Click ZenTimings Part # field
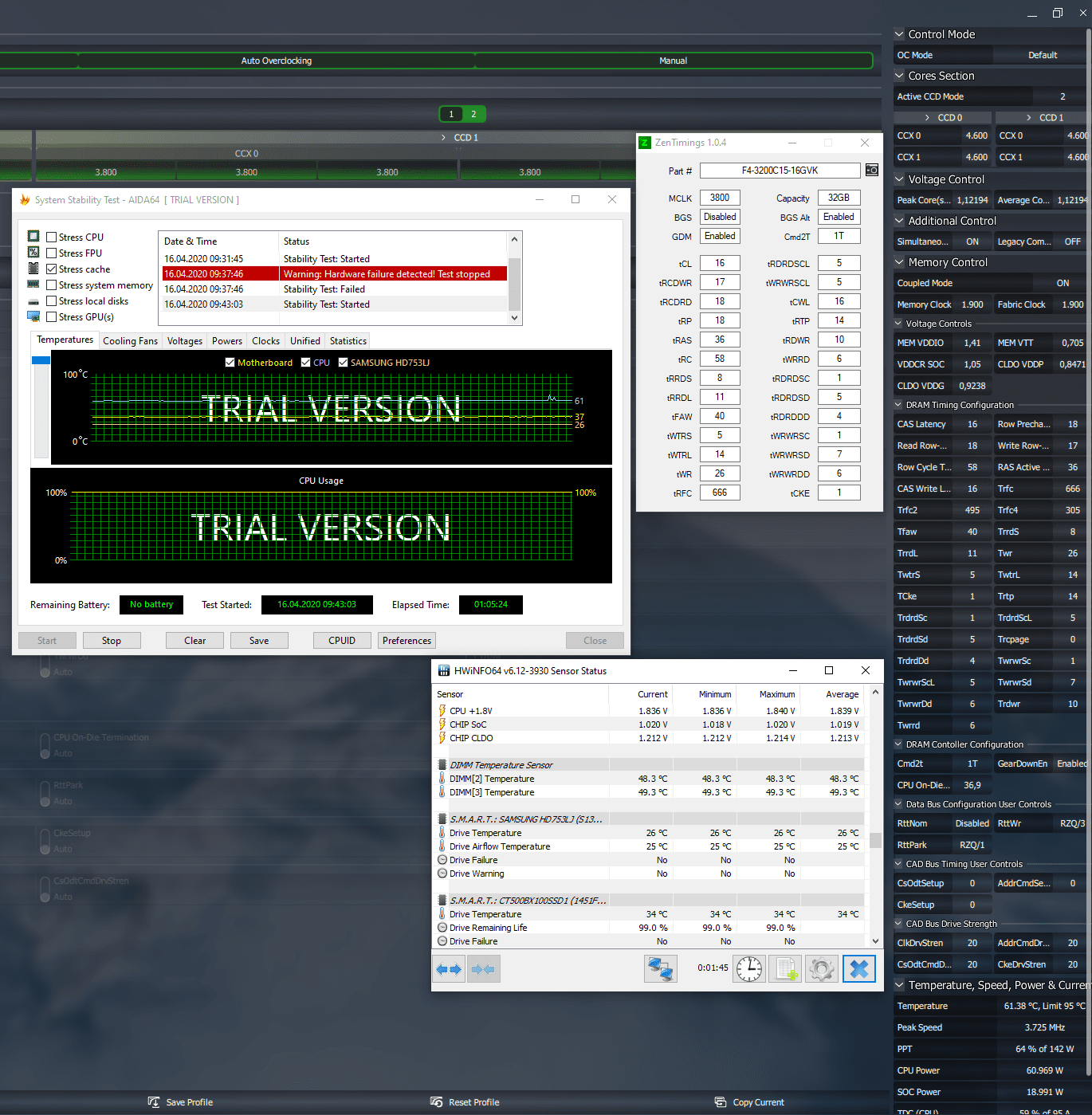The width and height of the screenshot is (1092, 1115). point(780,171)
